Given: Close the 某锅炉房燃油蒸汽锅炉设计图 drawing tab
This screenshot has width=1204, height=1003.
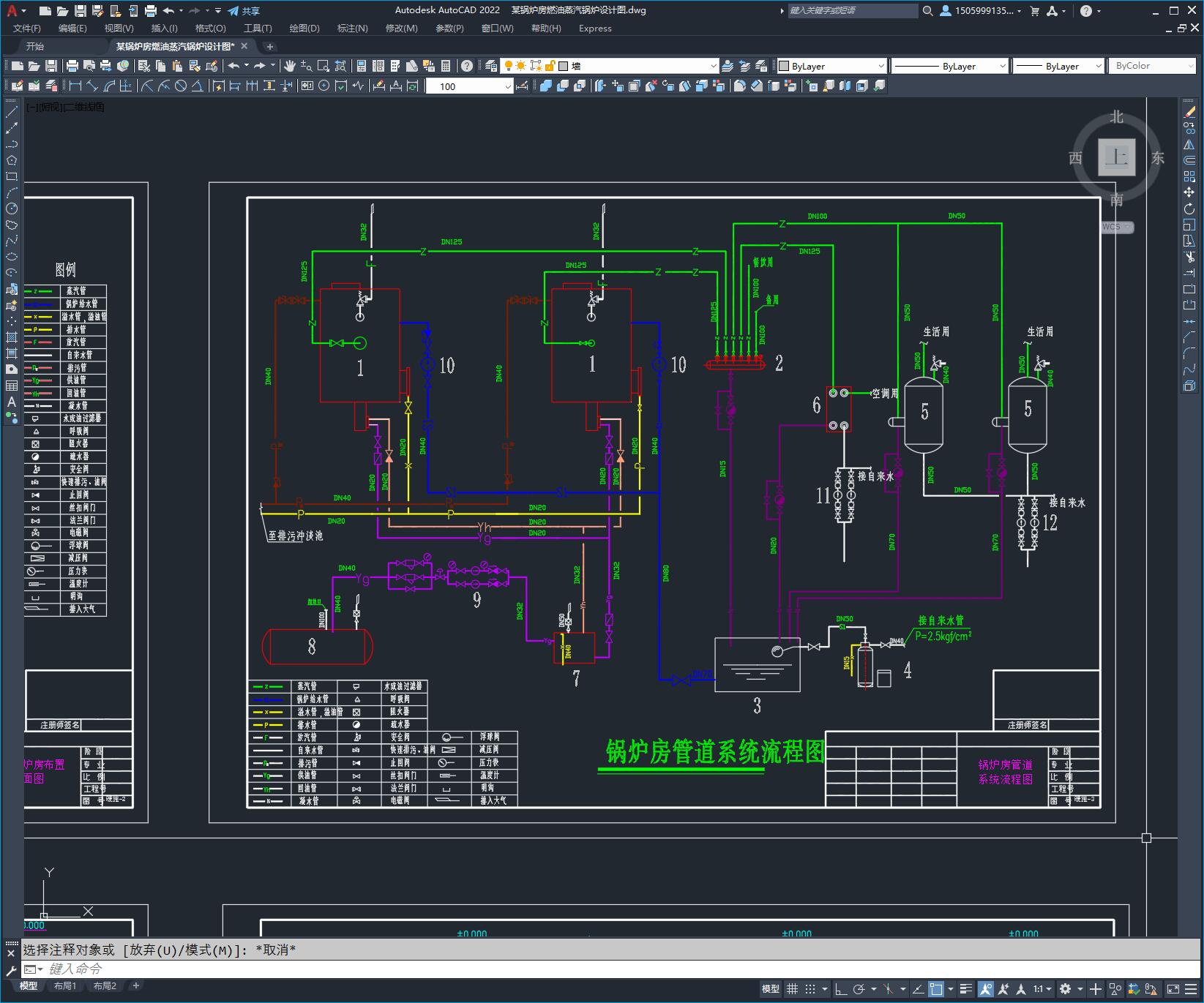Looking at the screenshot, I should click(244, 46).
